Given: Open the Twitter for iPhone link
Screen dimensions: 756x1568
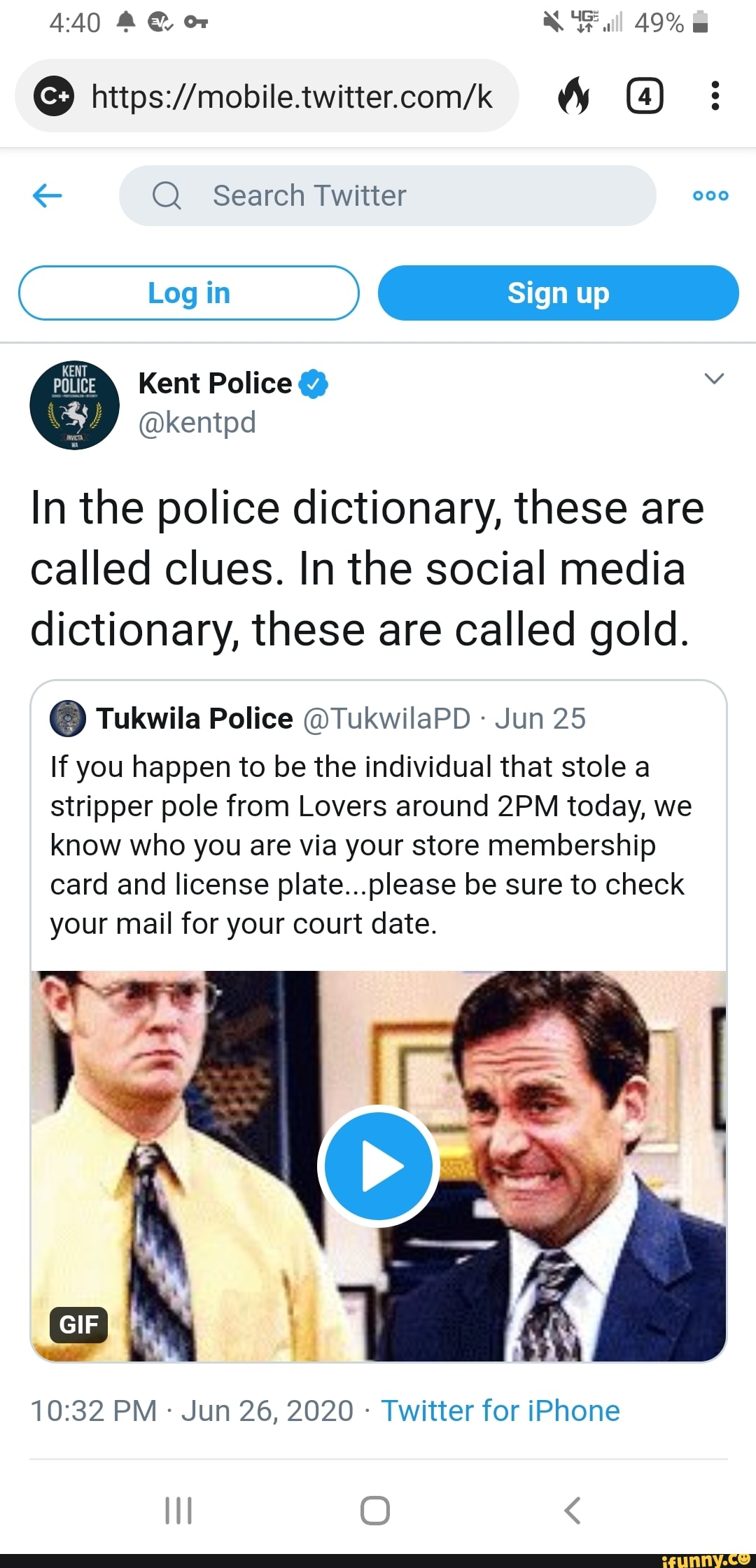Looking at the screenshot, I should 501,1410.
